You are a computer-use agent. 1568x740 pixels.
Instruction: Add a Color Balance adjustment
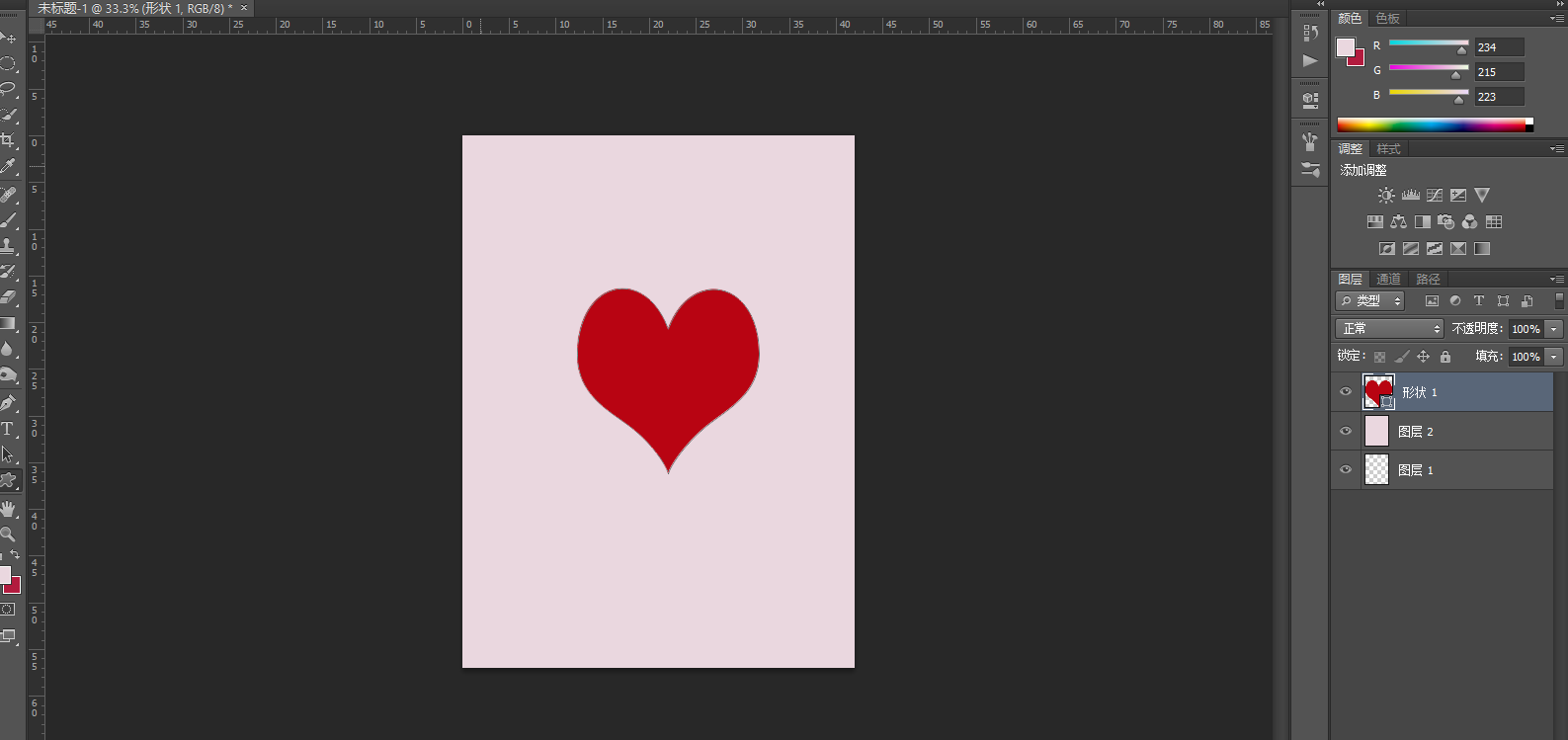pyautogui.click(x=1398, y=222)
